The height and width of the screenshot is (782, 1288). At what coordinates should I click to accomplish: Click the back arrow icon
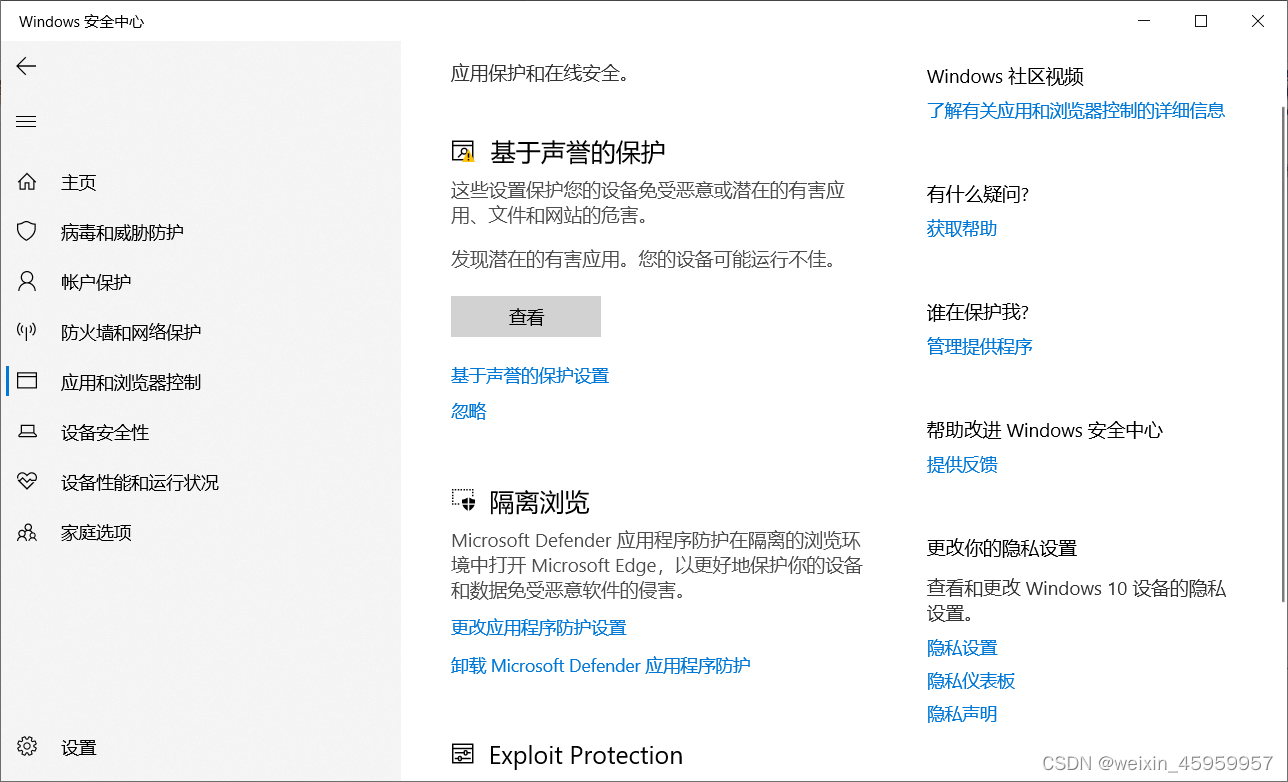(x=26, y=66)
